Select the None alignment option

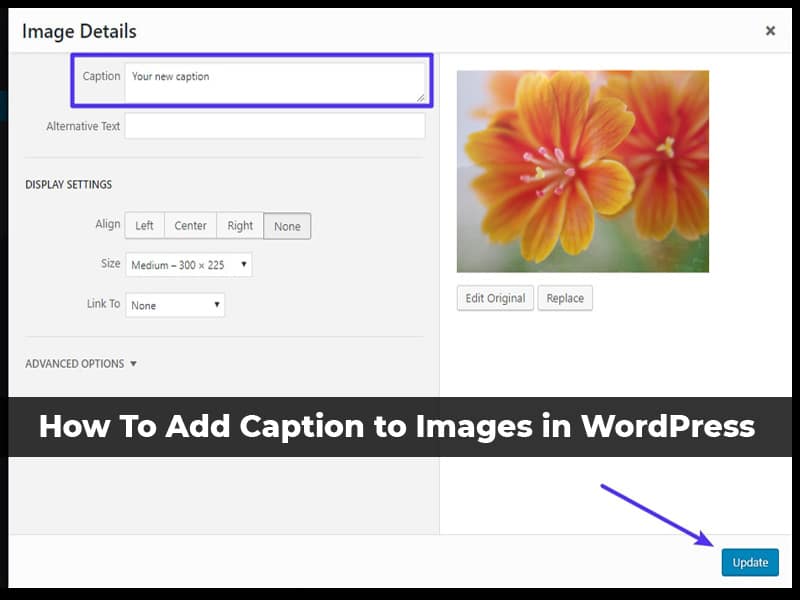tap(287, 226)
